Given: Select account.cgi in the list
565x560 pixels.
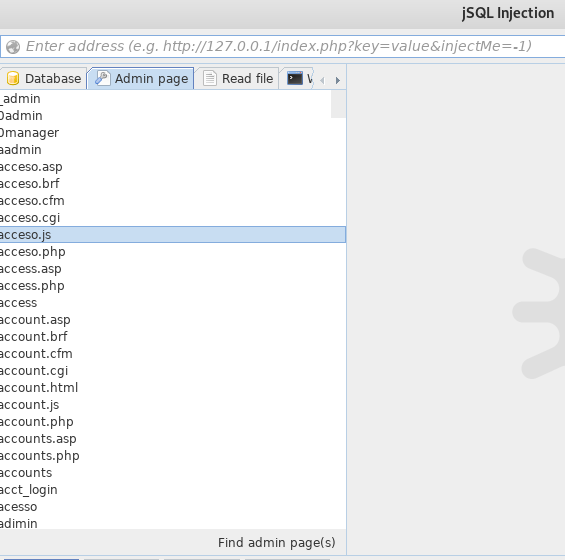Looking at the screenshot, I should click(x=173, y=370).
